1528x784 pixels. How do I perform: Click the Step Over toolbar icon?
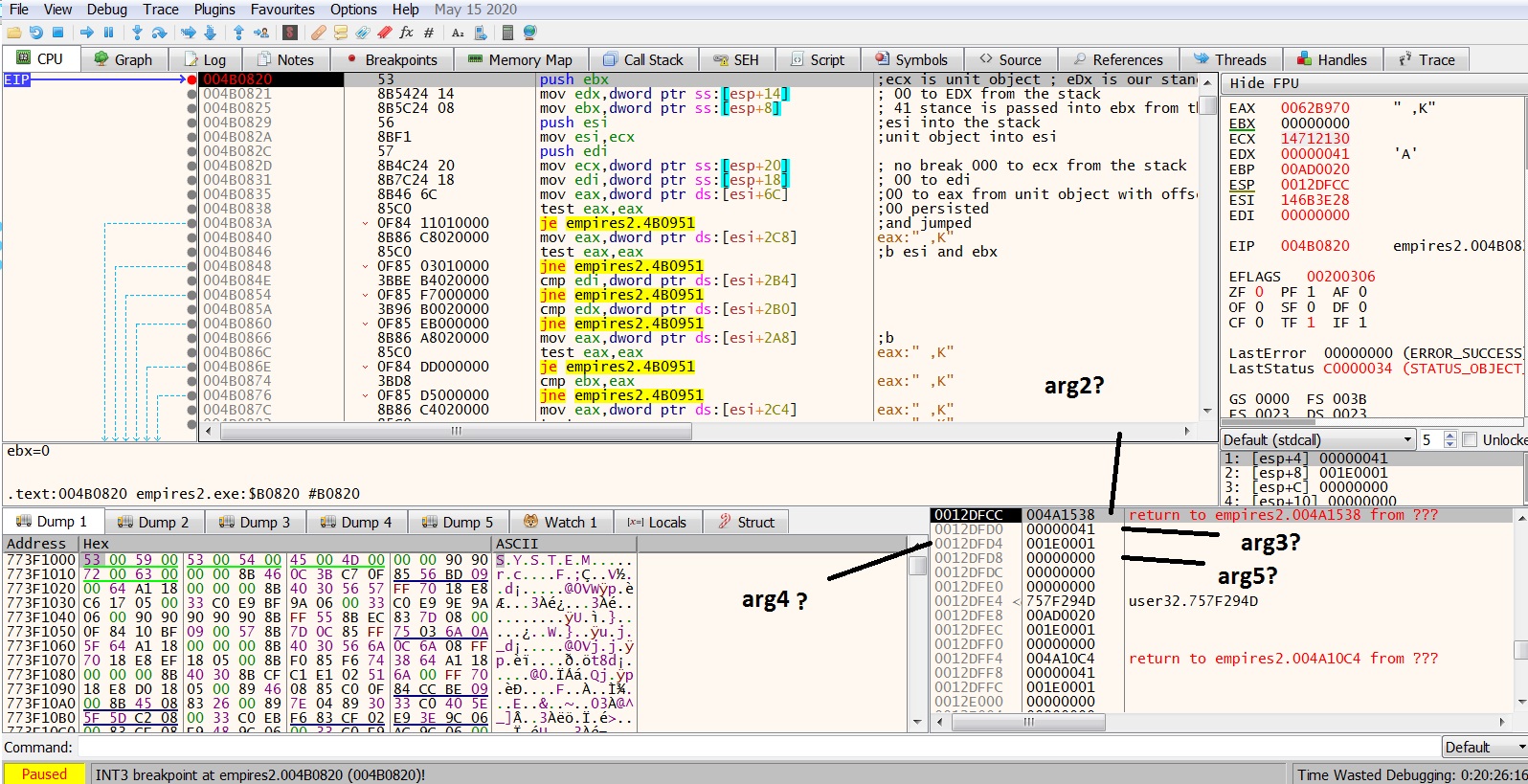click(159, 33)
